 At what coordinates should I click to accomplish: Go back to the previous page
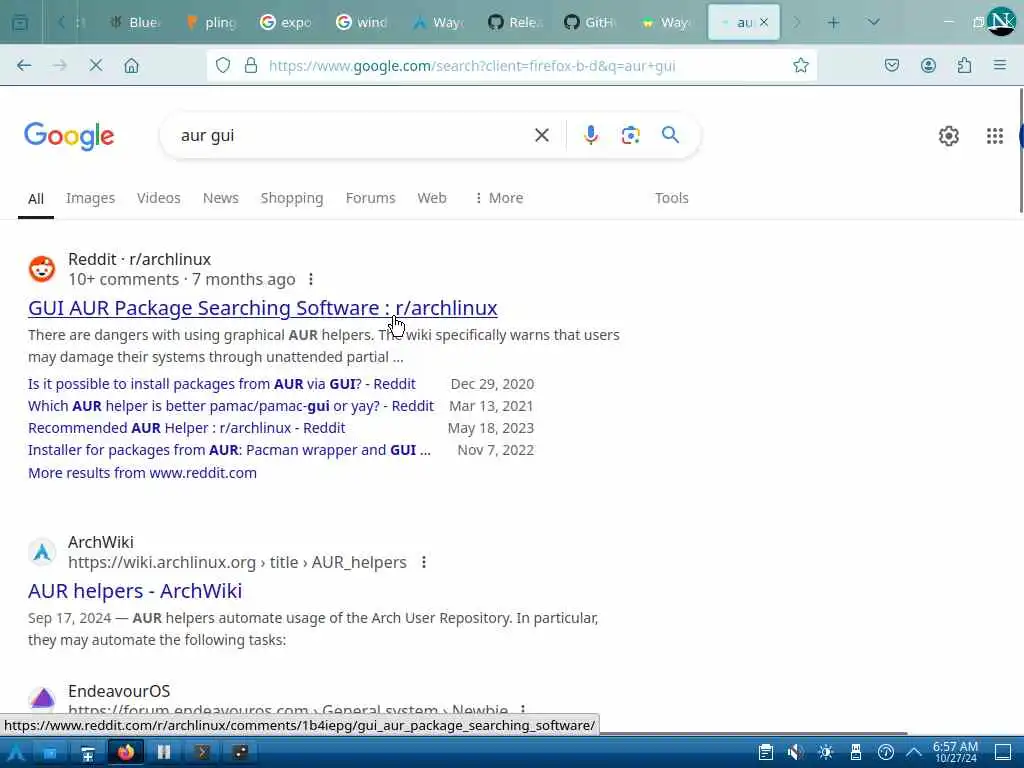pos(24,65)
